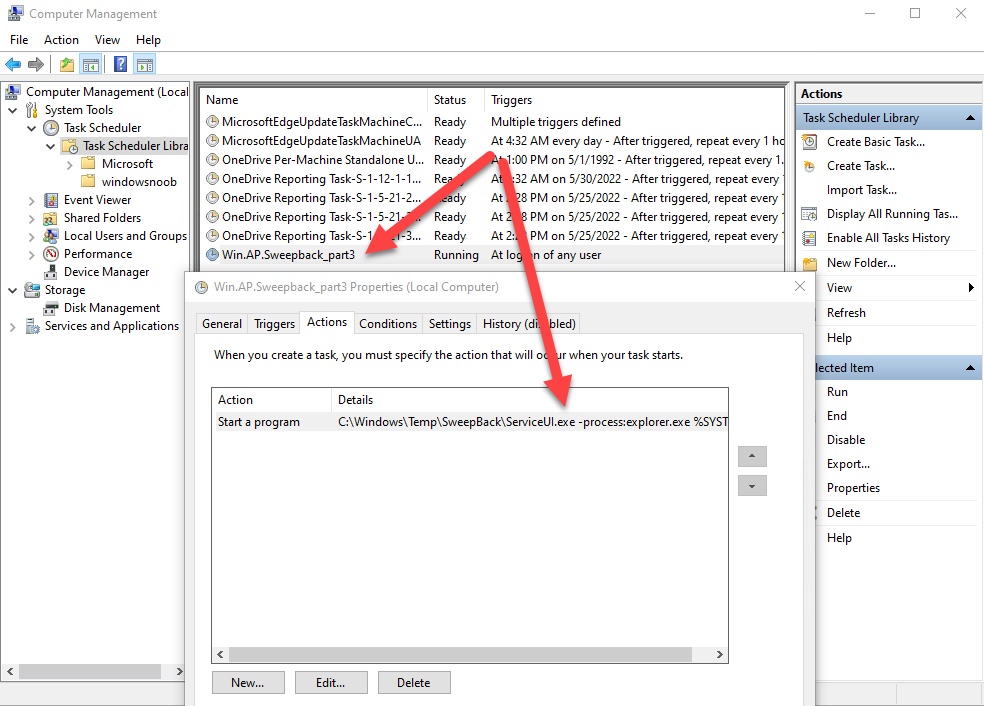Click the Display All Running Tasks icon

[810, 215]
